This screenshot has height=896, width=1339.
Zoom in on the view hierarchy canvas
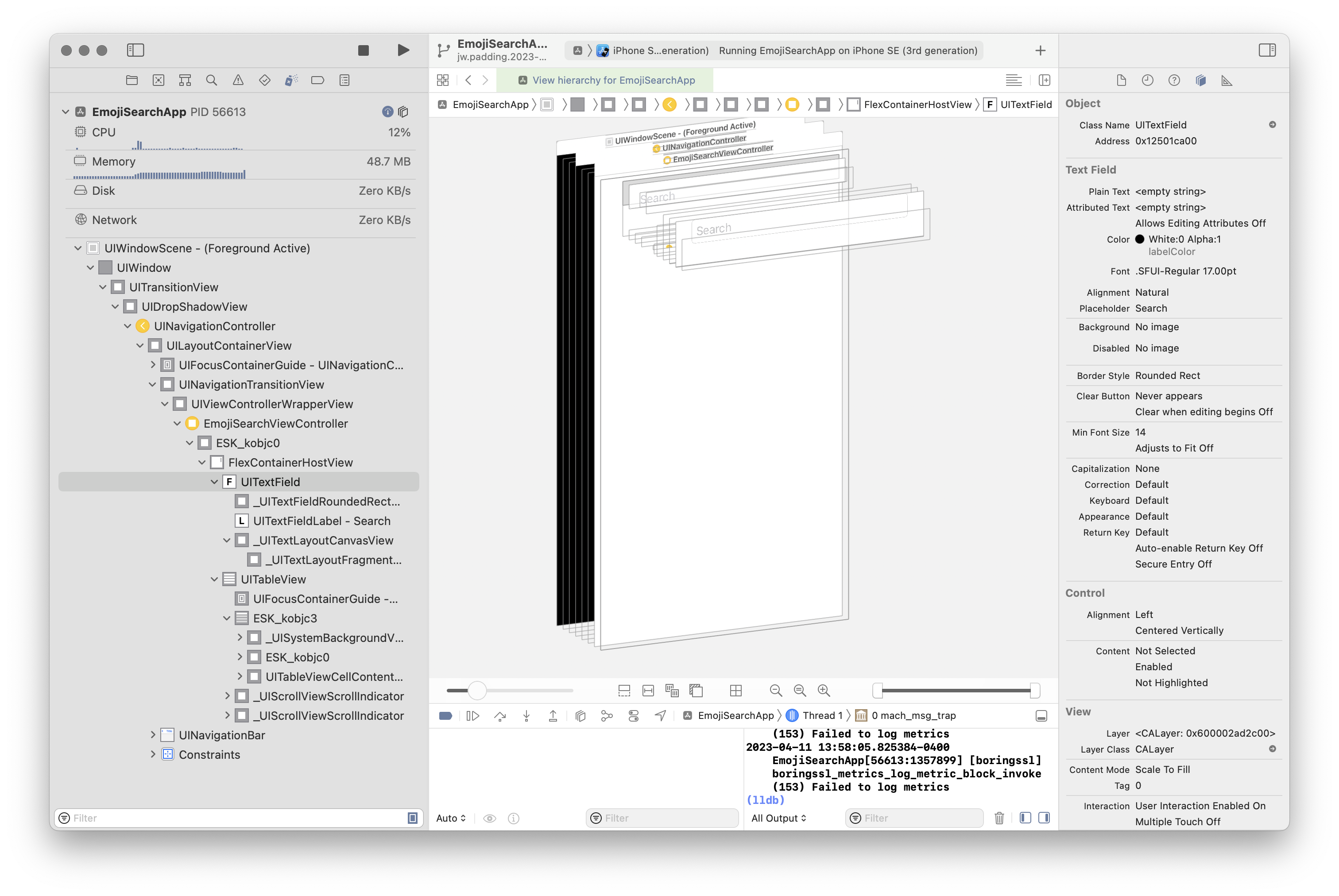point(823,690)
